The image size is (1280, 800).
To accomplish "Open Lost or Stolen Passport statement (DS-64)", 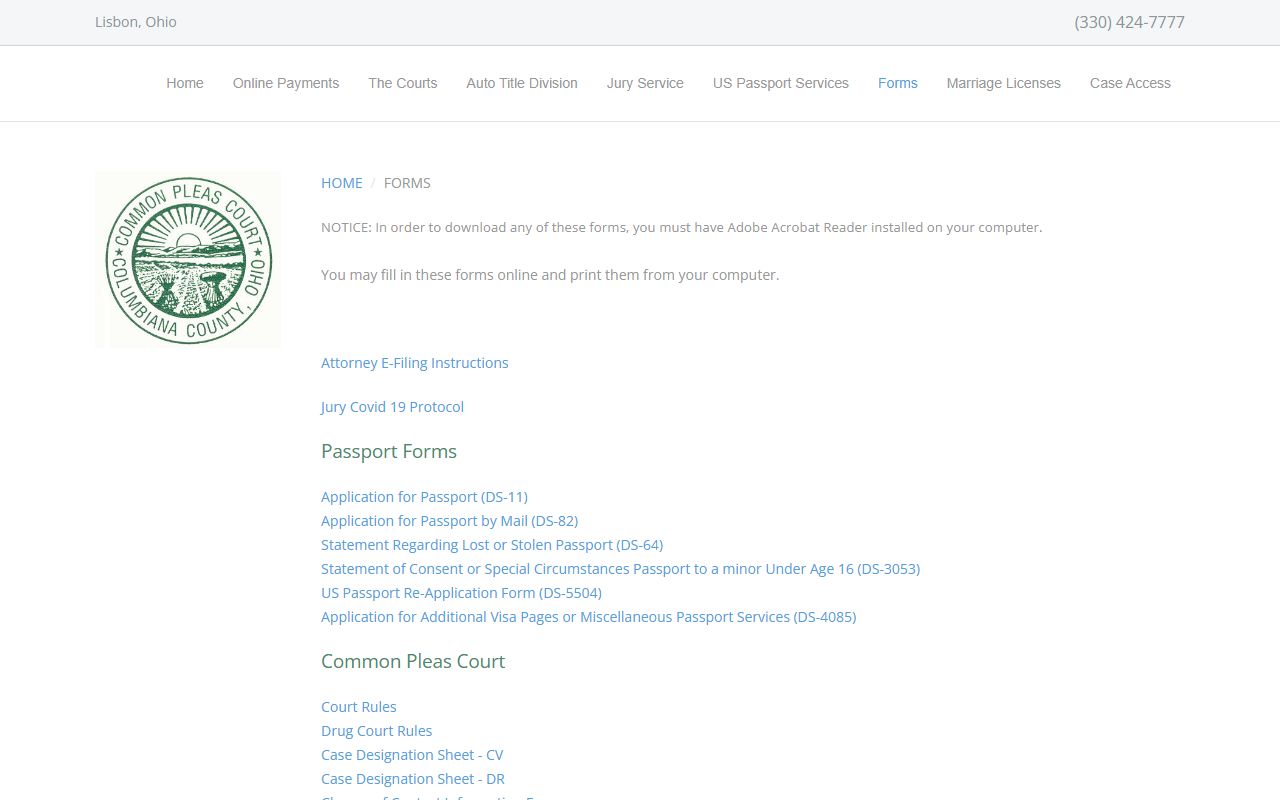I will click(492, 545).
